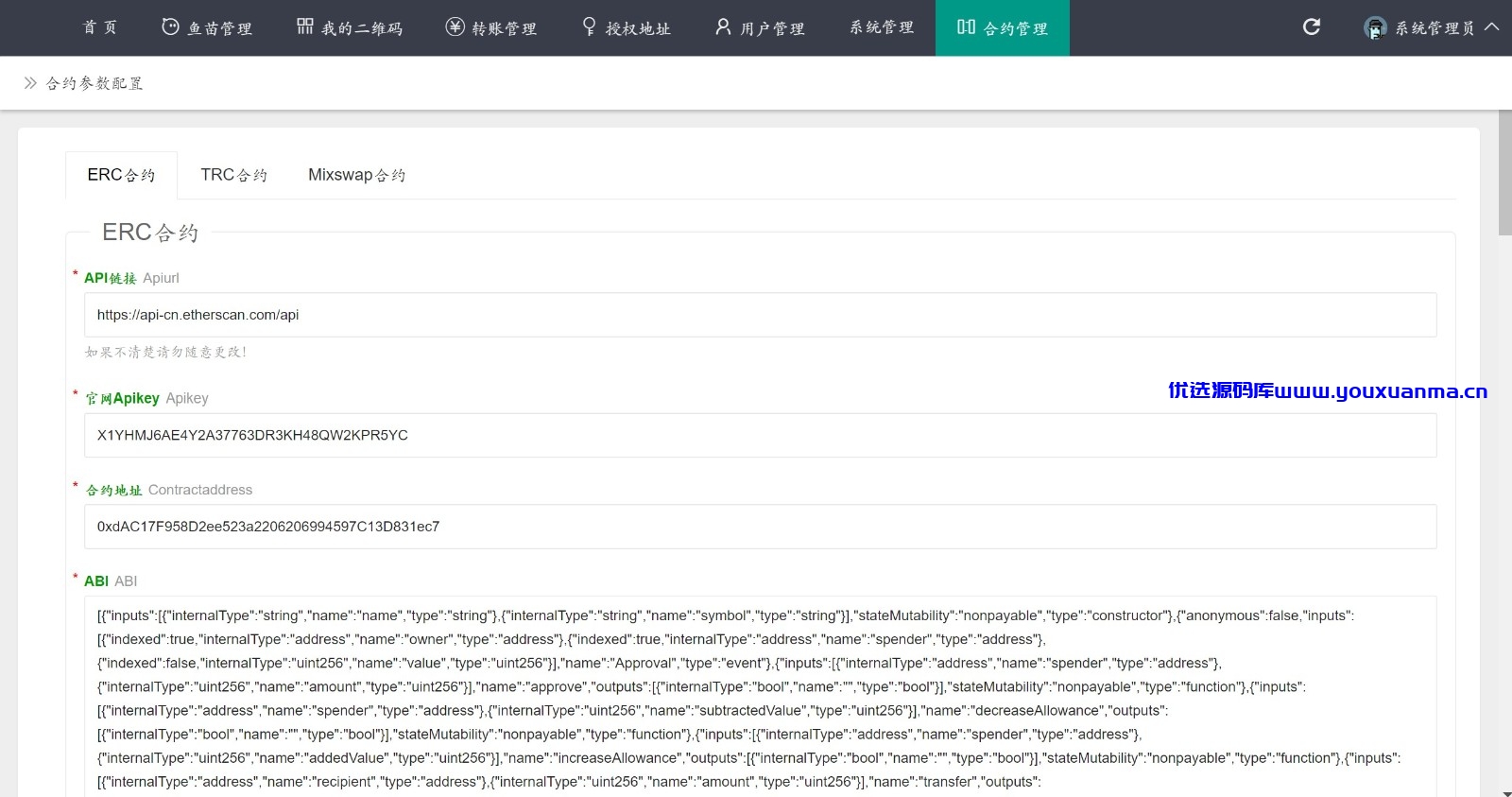Click the API链接 Apiurl input field

pos(761,315)
